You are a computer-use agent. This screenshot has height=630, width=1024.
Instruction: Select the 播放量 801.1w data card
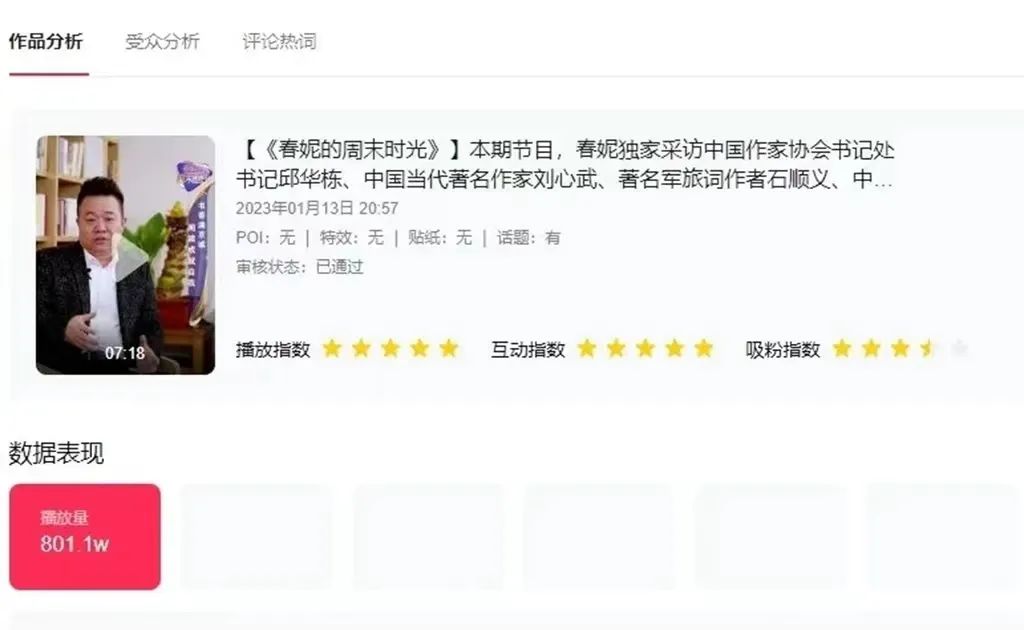[85, 537]
